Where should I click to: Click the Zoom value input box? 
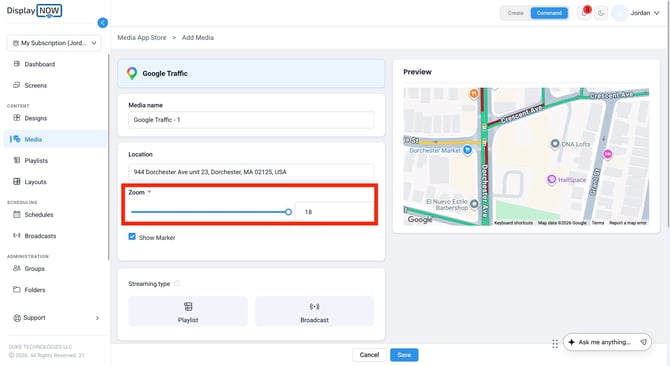(x=334, y=212)
